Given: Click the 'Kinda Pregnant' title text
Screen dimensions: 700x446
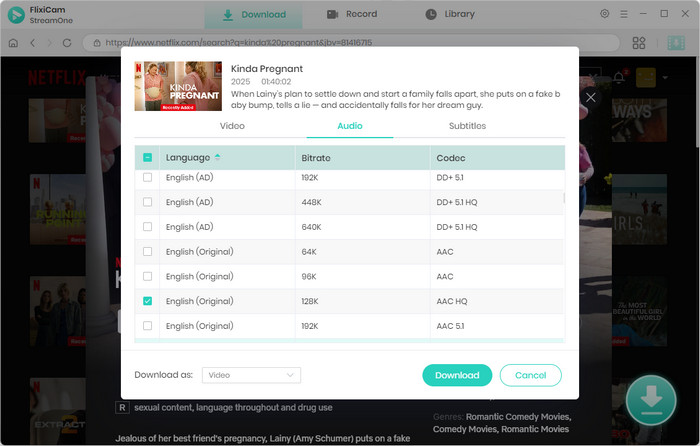Looking at the screenshot, I should pyautogui.click(x=267, y=69).
